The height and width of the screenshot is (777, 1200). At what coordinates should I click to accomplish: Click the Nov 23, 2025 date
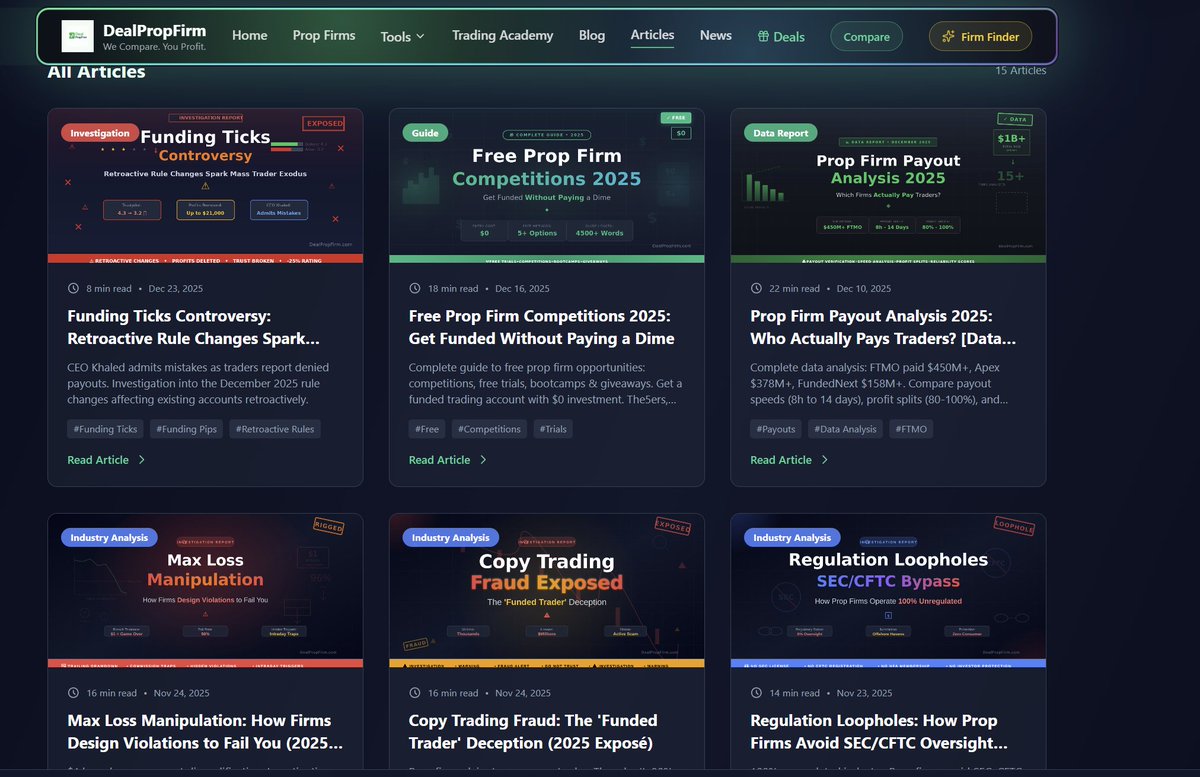[864, 692]
